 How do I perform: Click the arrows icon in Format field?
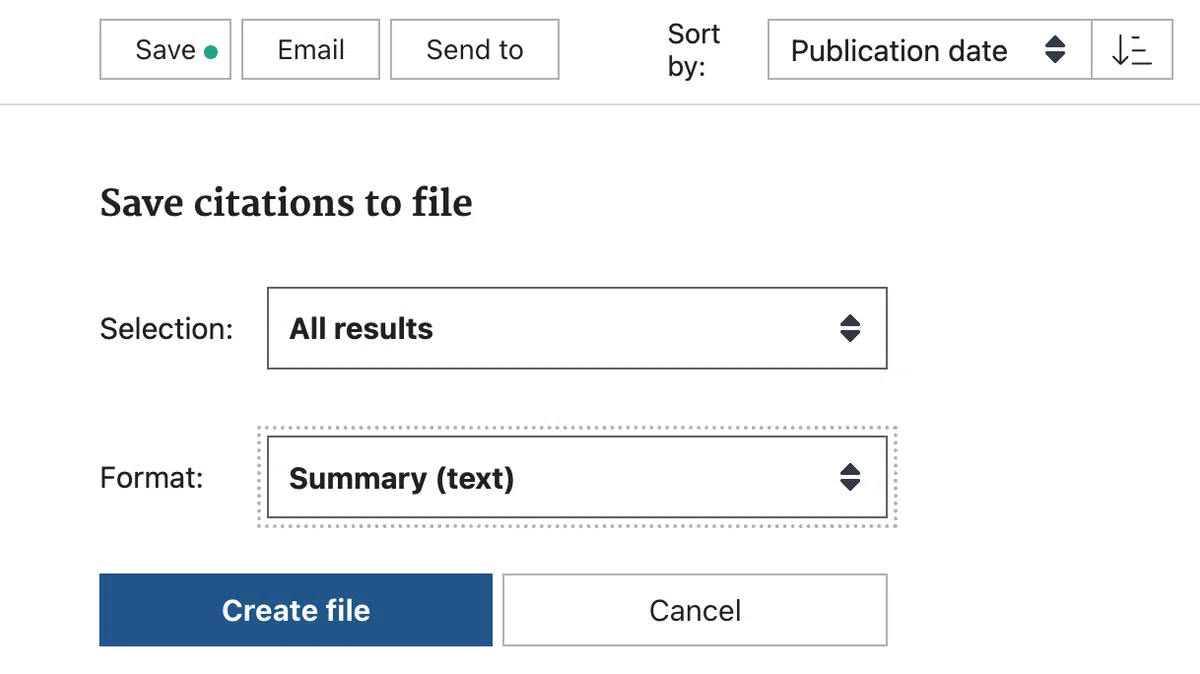(849, 478)
